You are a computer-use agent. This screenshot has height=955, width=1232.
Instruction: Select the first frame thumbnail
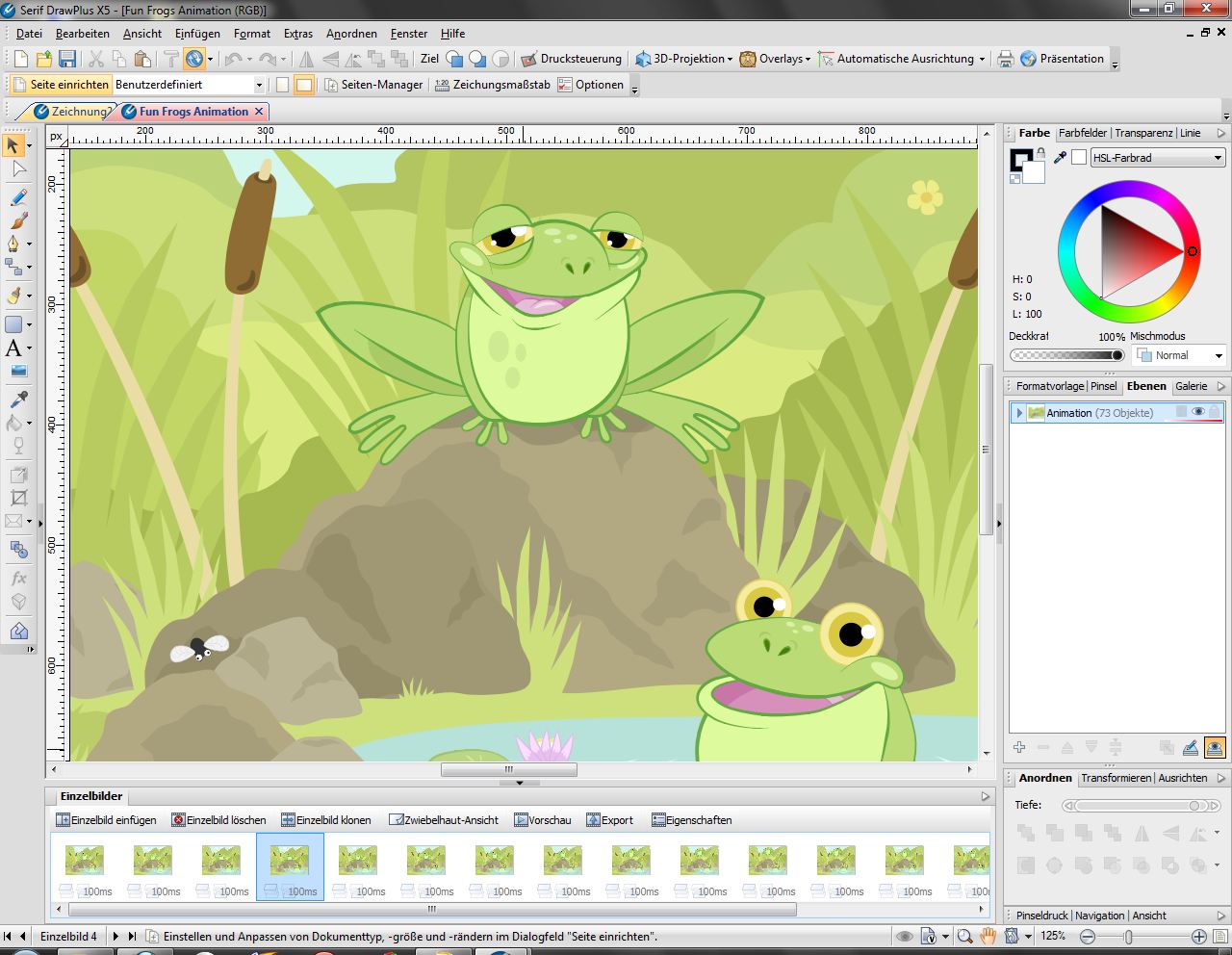[x=85, y=860]
